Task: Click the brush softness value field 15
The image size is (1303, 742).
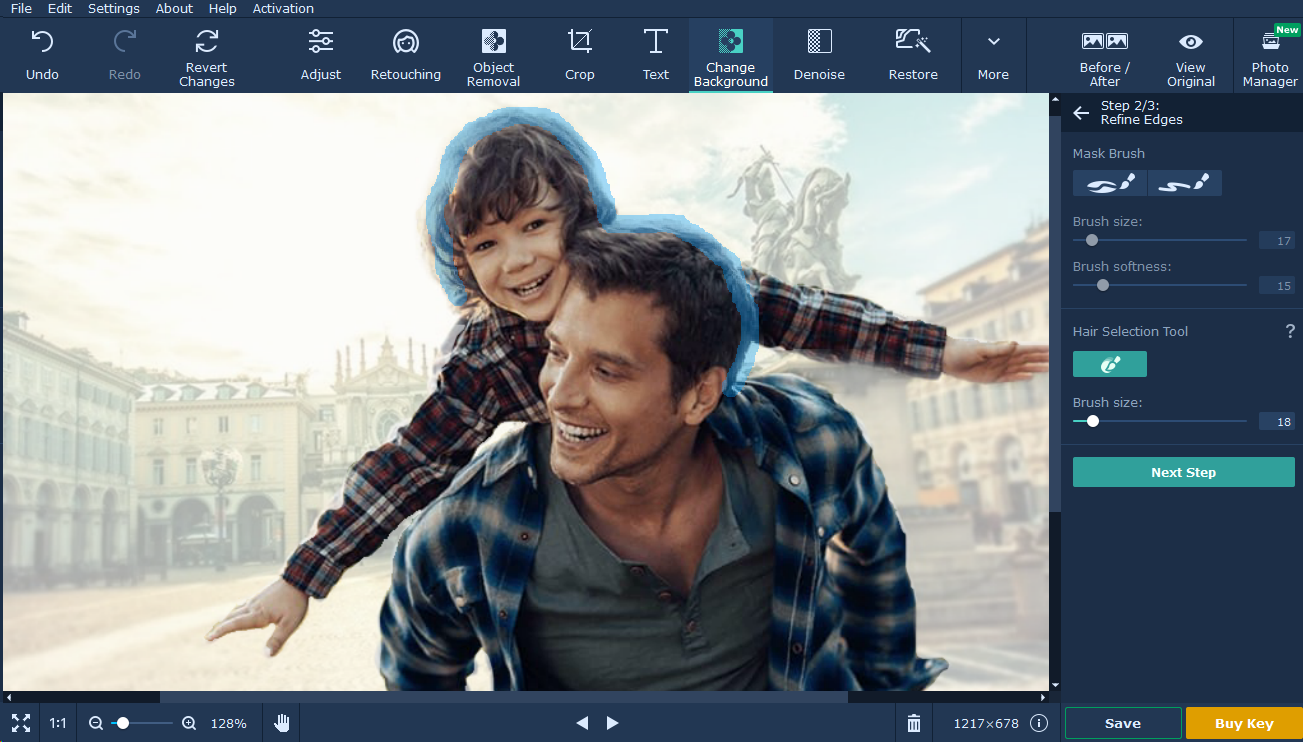Action: [x=1277, y=285]
